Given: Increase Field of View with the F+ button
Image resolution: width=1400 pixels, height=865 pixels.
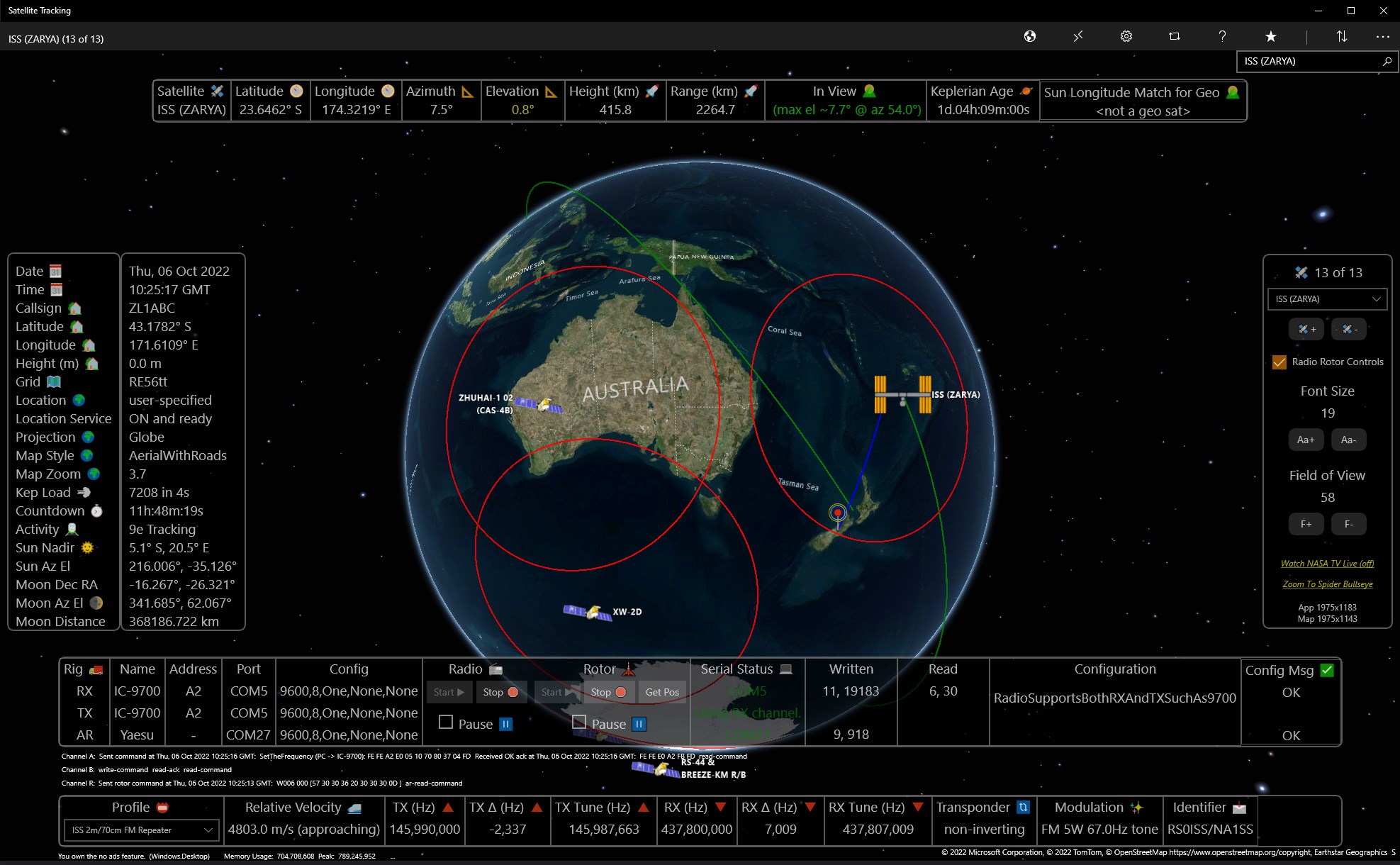Looking at the screenshot, I should [1306, 524].
